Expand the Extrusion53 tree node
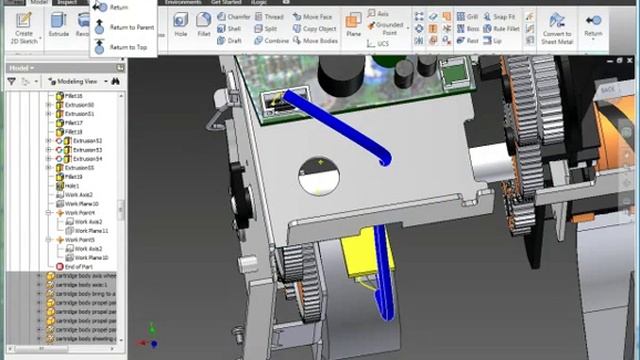The width and height of the screenshot is (640, 360). pyautogui.click(x=49, y=150)
